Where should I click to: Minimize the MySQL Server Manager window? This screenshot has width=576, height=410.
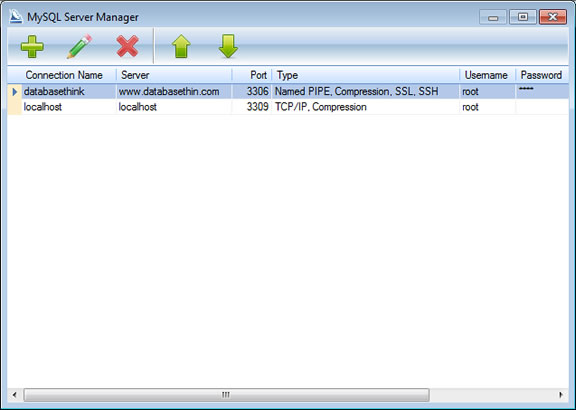click(x=493, y=17)
